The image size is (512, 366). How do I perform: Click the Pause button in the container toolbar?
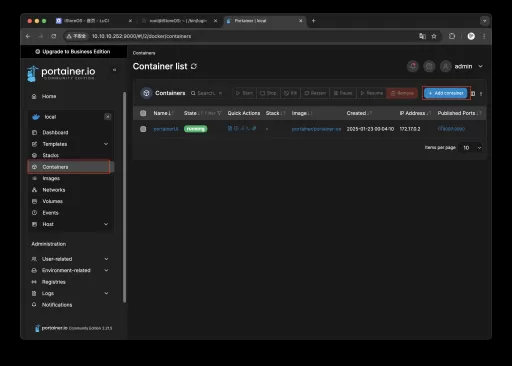[x=343, y=93]
